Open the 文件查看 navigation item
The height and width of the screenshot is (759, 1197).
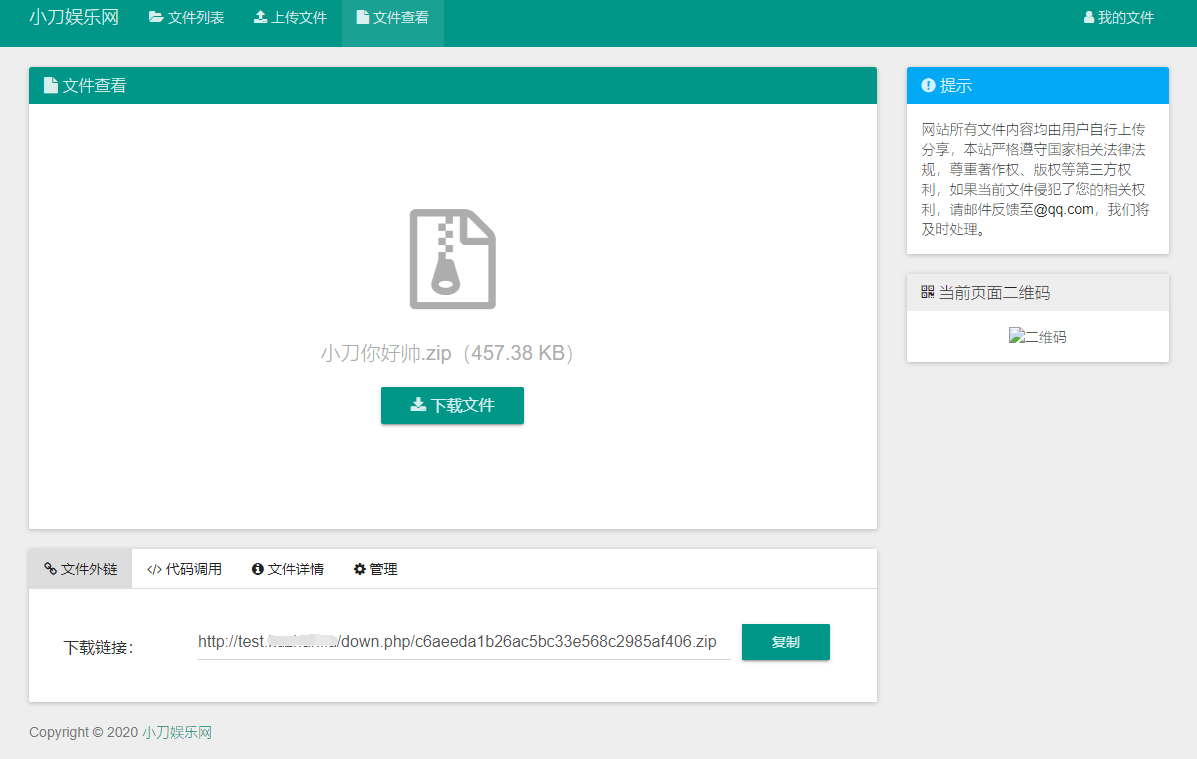392,18
